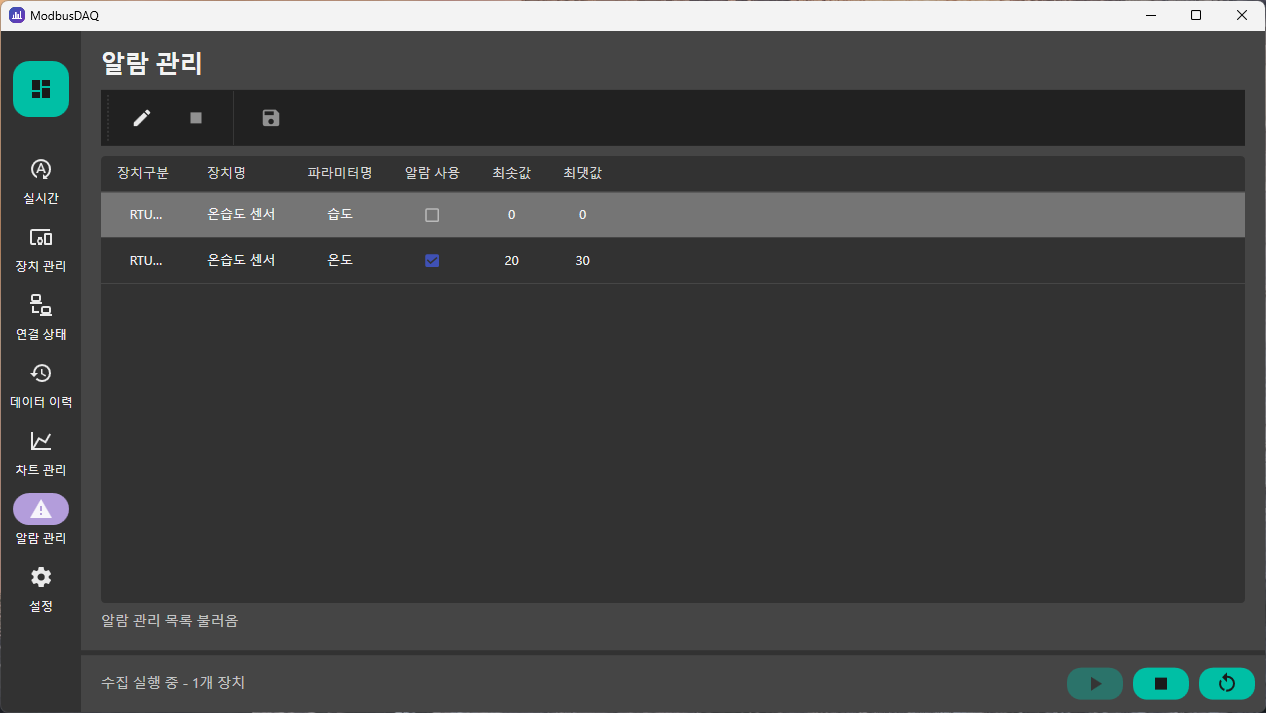
Task: Click the floppy disk save icon
Action: pyautogui.click(x=271, y=118)
